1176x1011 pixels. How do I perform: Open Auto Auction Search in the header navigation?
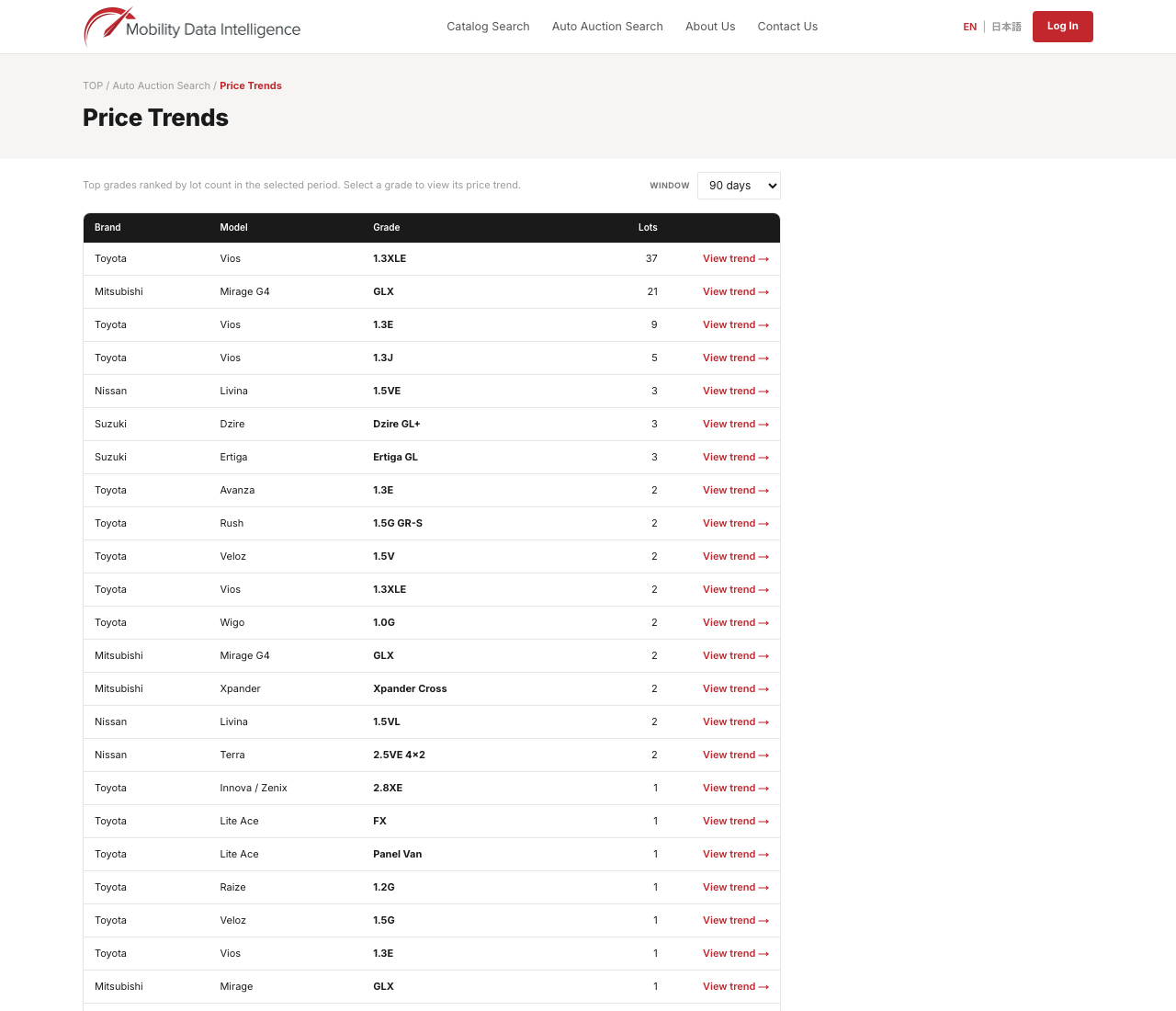coord(607,27)
